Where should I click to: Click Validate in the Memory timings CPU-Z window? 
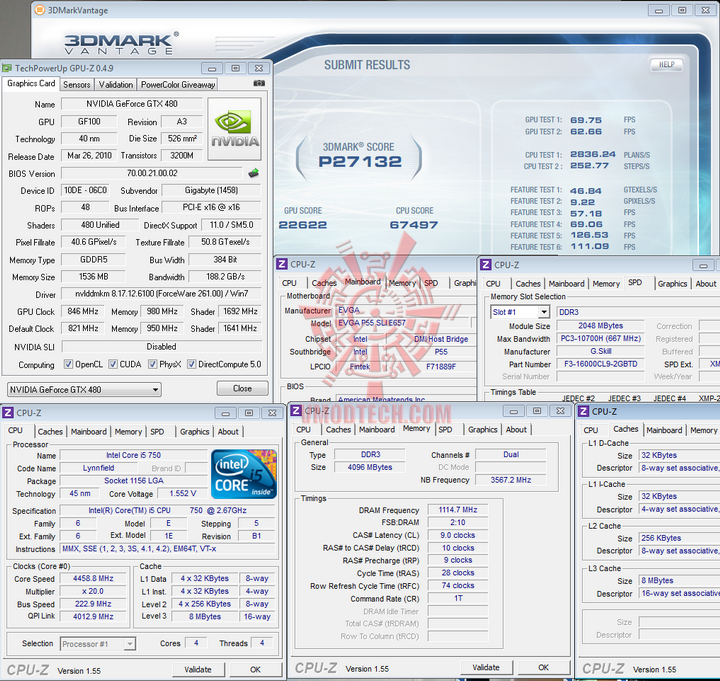point(486,667)
